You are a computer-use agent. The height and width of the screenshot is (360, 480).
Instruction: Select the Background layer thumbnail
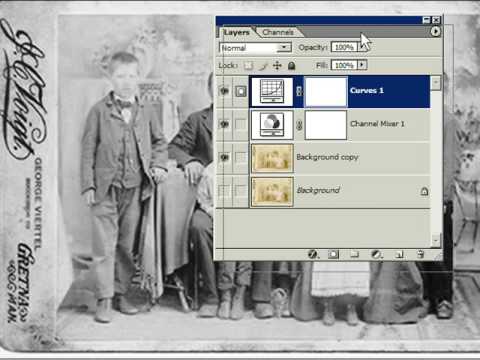tap(272, 192)
